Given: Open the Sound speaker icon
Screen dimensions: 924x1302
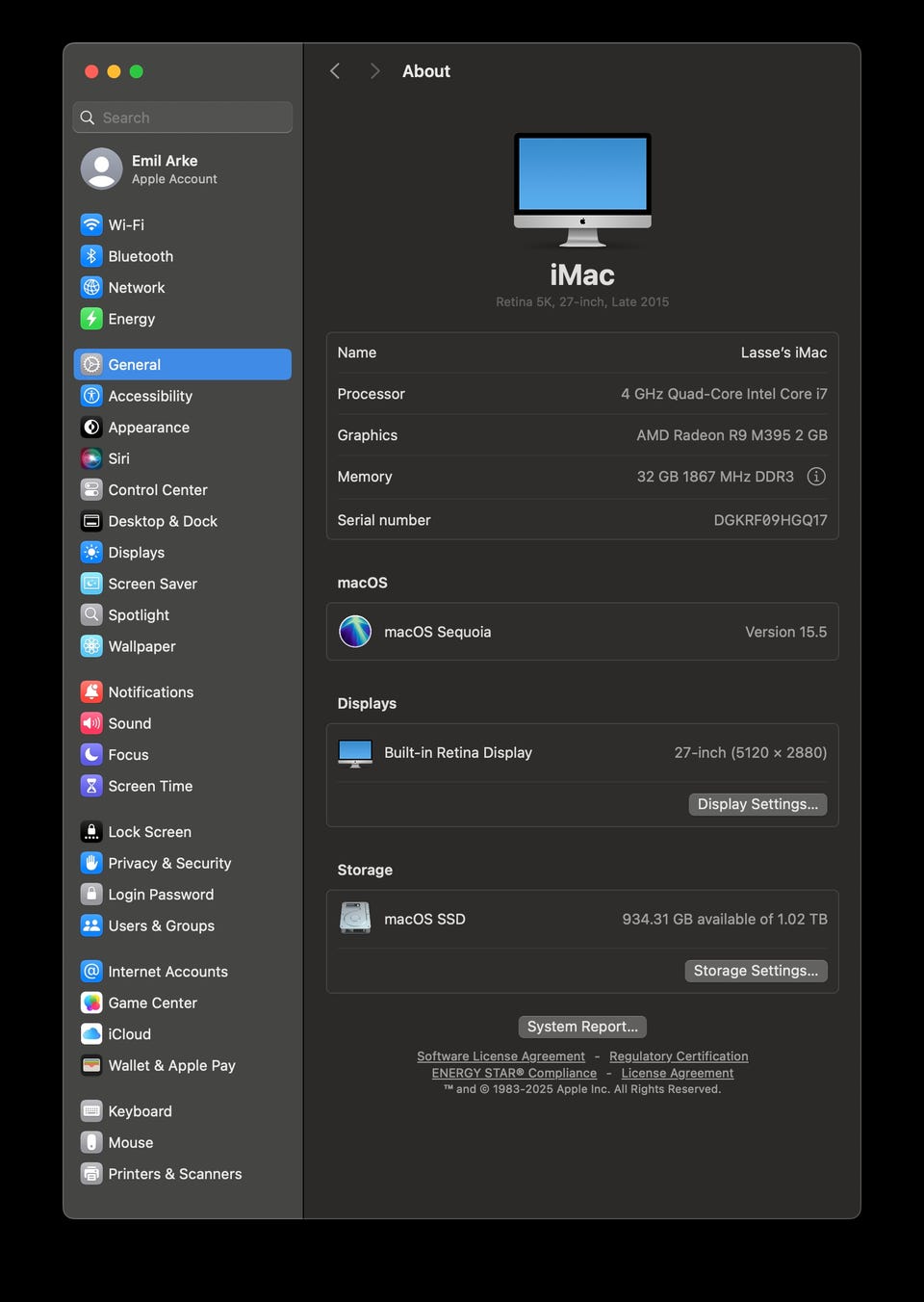Looking at the screenshot, I should pos(91,723).
